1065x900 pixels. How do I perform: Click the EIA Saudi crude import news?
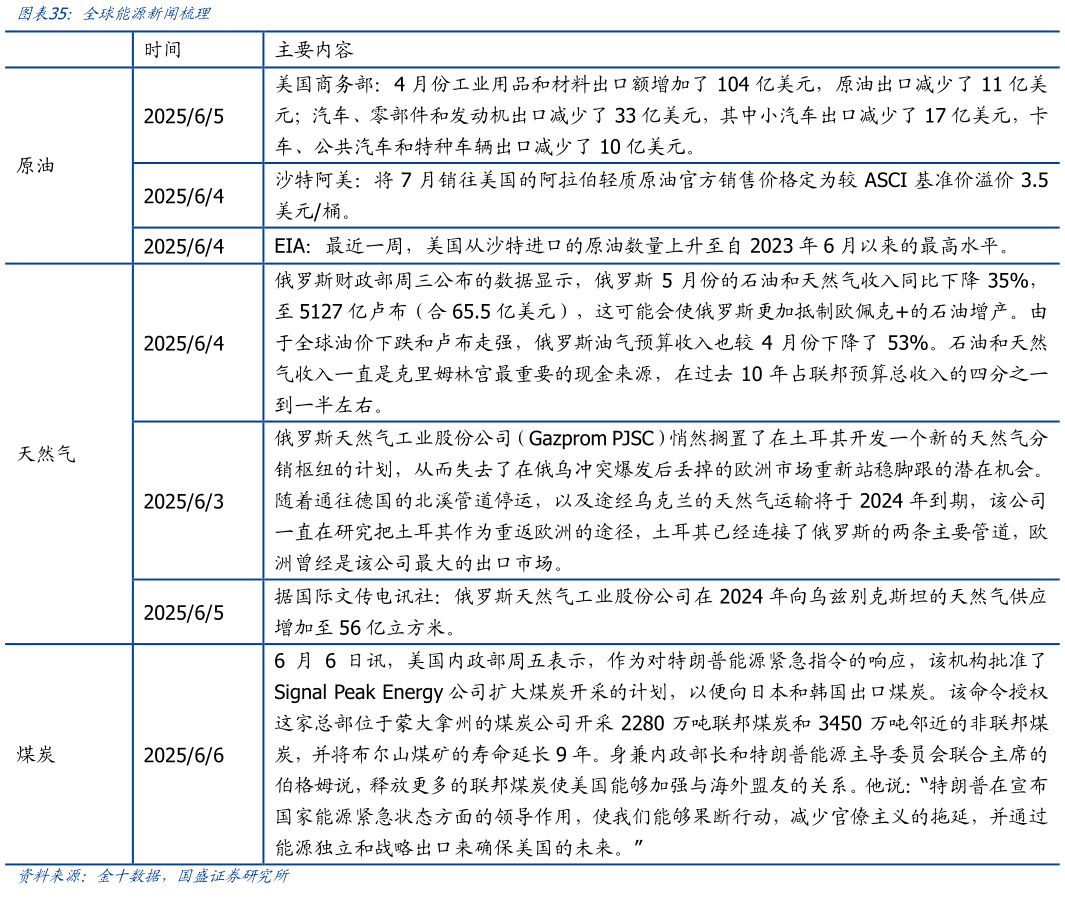tap(642, 246)
